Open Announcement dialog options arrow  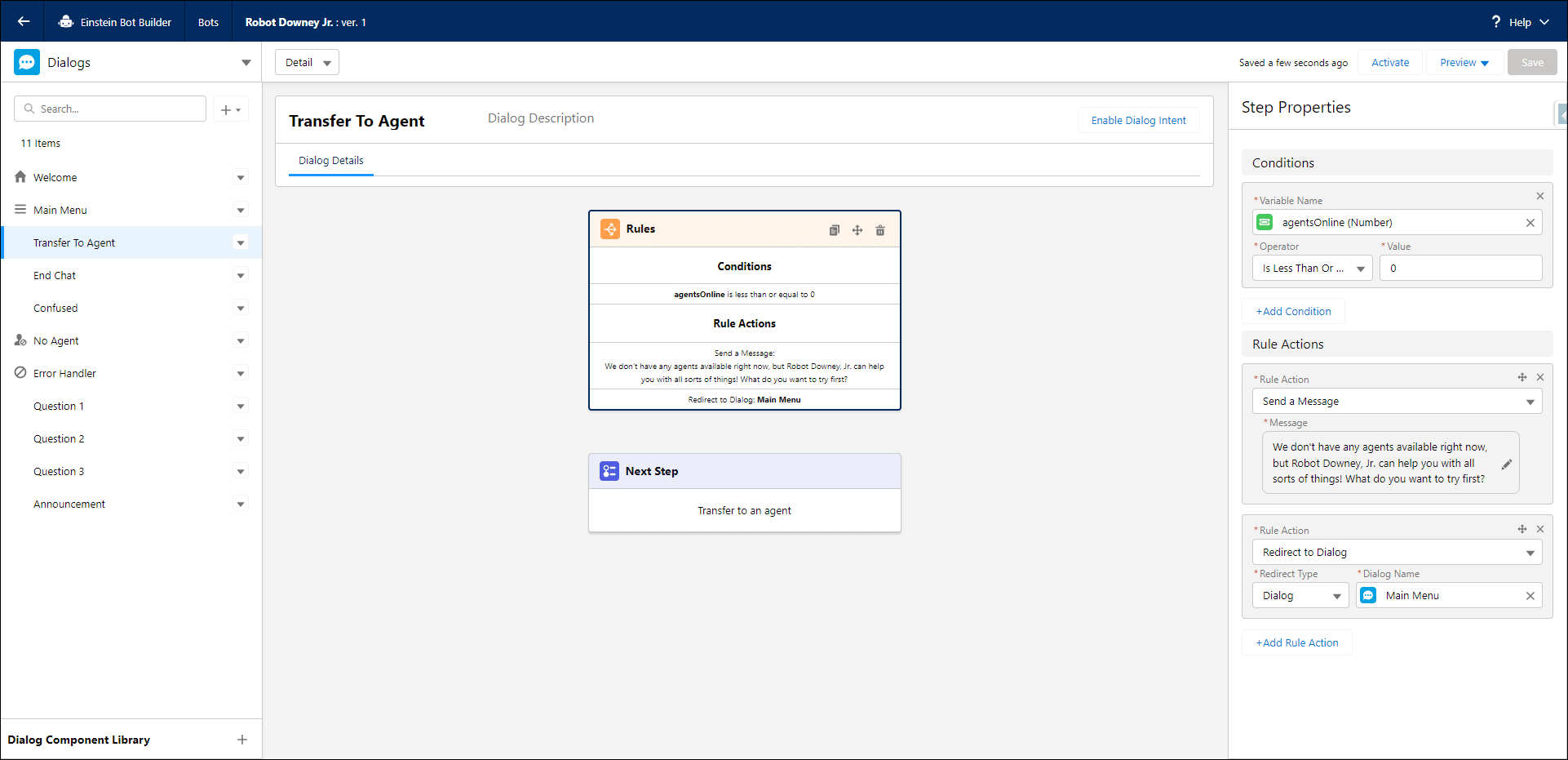241,504
